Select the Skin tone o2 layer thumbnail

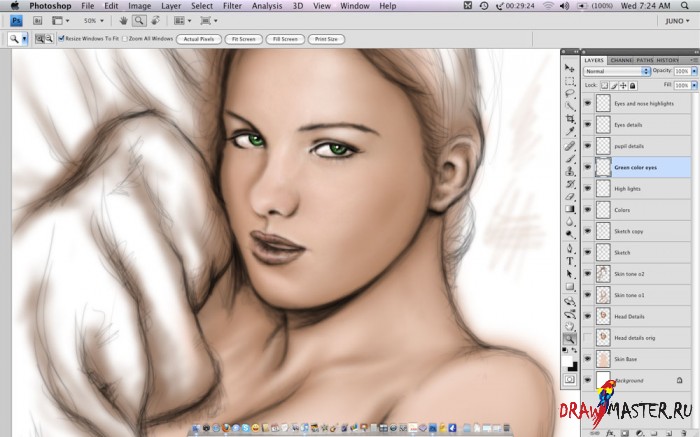pyautogui.click(x=603, y=274)
